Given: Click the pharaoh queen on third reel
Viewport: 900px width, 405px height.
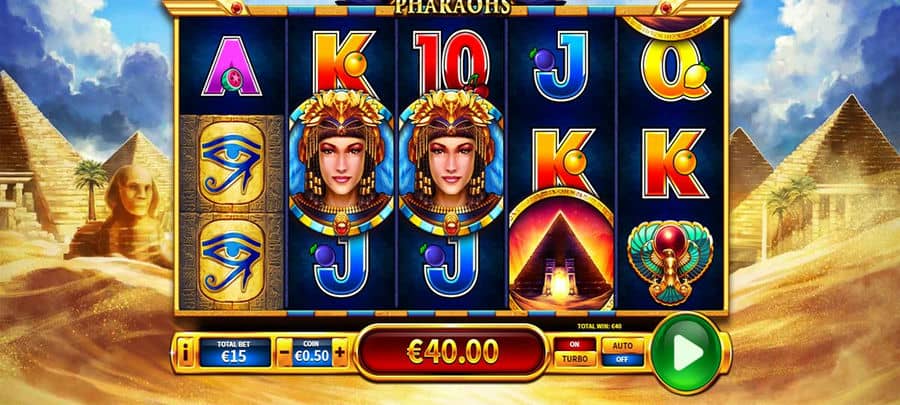Looking at the screenshot, I should coord(451,162).
